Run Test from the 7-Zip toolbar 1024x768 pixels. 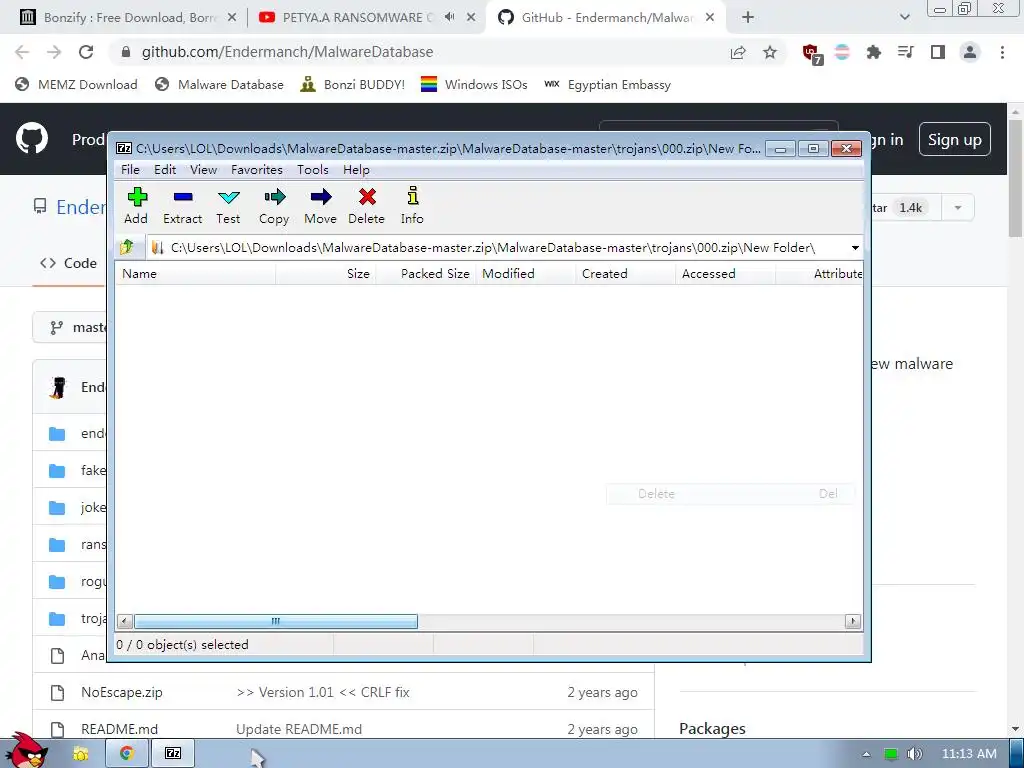click(228, 206)
